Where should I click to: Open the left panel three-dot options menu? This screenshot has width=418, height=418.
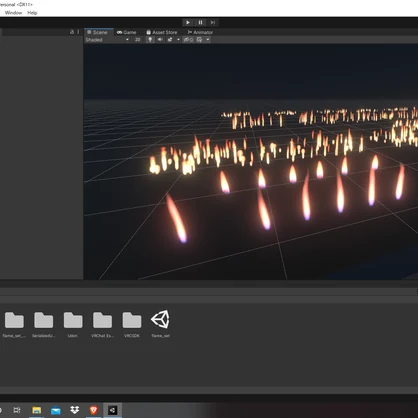(x=78, y=32)
